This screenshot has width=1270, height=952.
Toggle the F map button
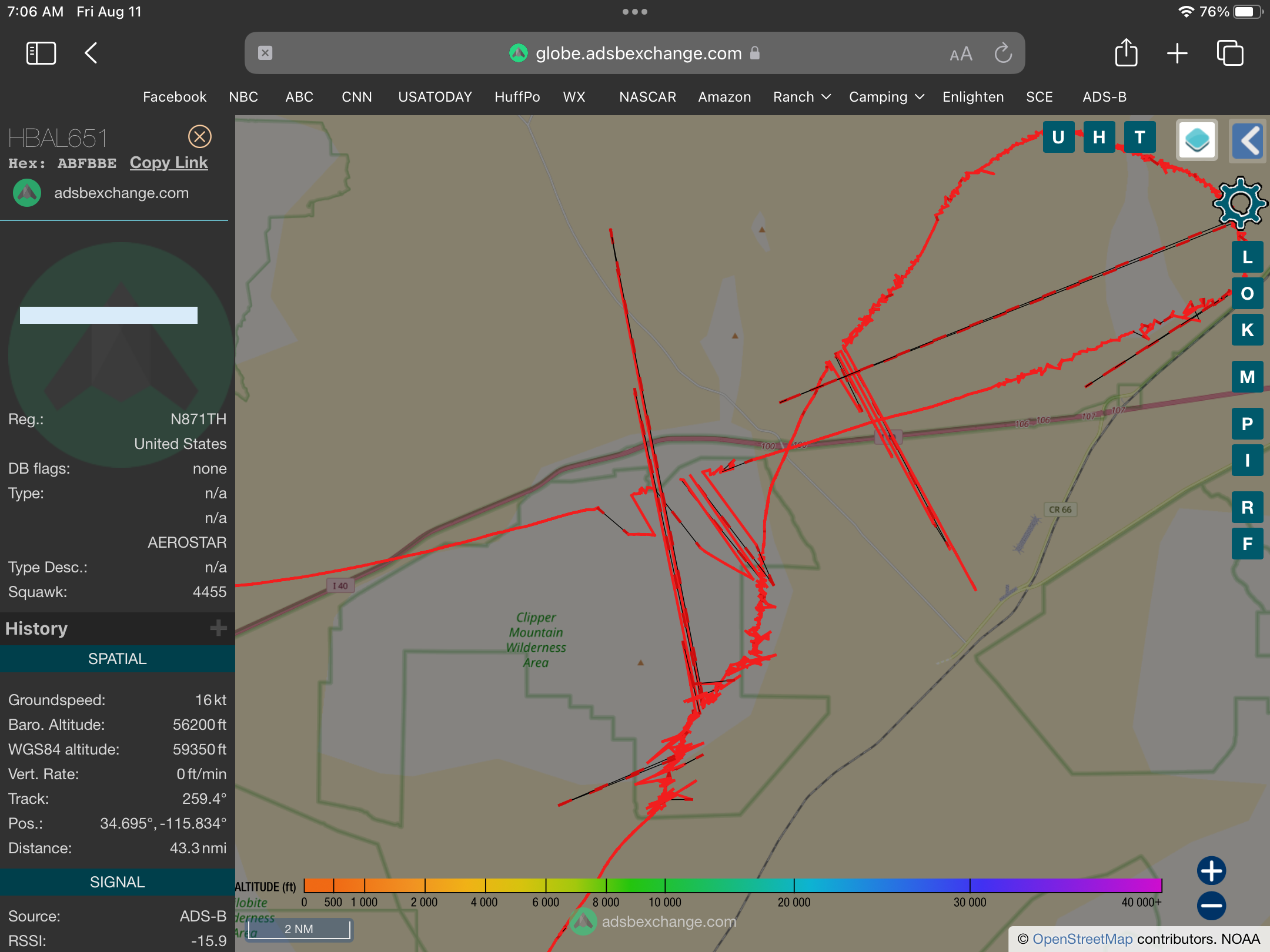[x=1248, y=544]
